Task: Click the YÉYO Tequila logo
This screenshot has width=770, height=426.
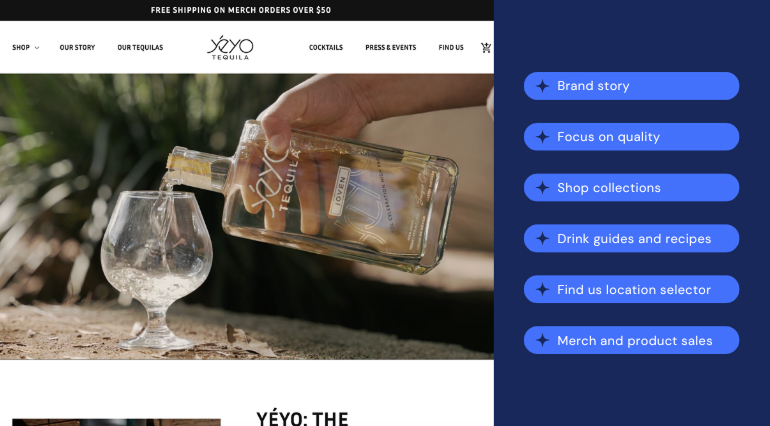Action: click(x=230, y=48)
